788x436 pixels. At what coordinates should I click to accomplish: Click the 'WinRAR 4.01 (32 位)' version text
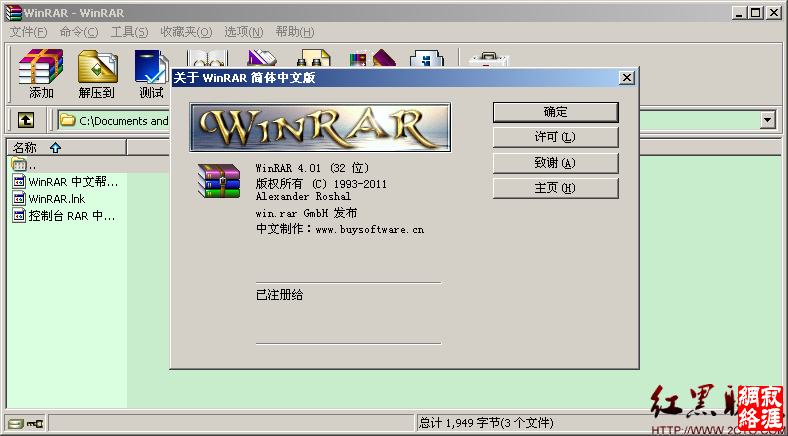[x=312, y=168]
